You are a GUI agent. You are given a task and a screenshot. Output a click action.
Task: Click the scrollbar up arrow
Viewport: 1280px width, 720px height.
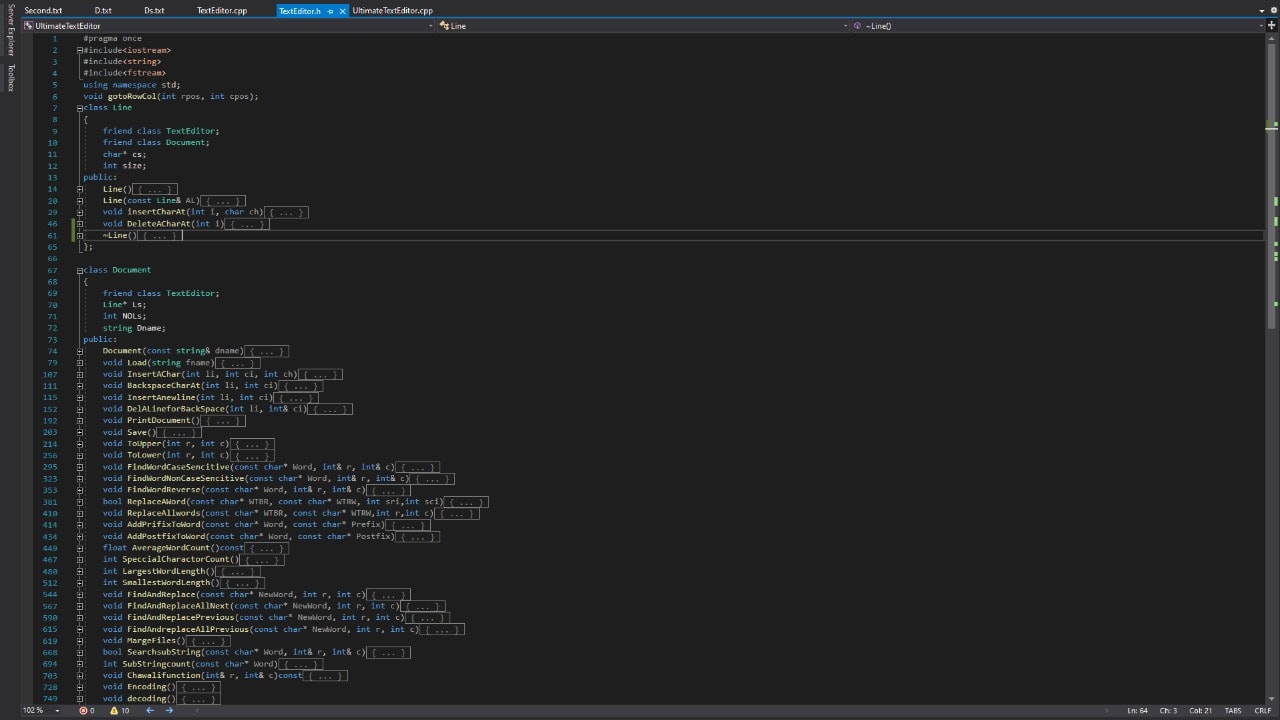[x=1272, y=39]
